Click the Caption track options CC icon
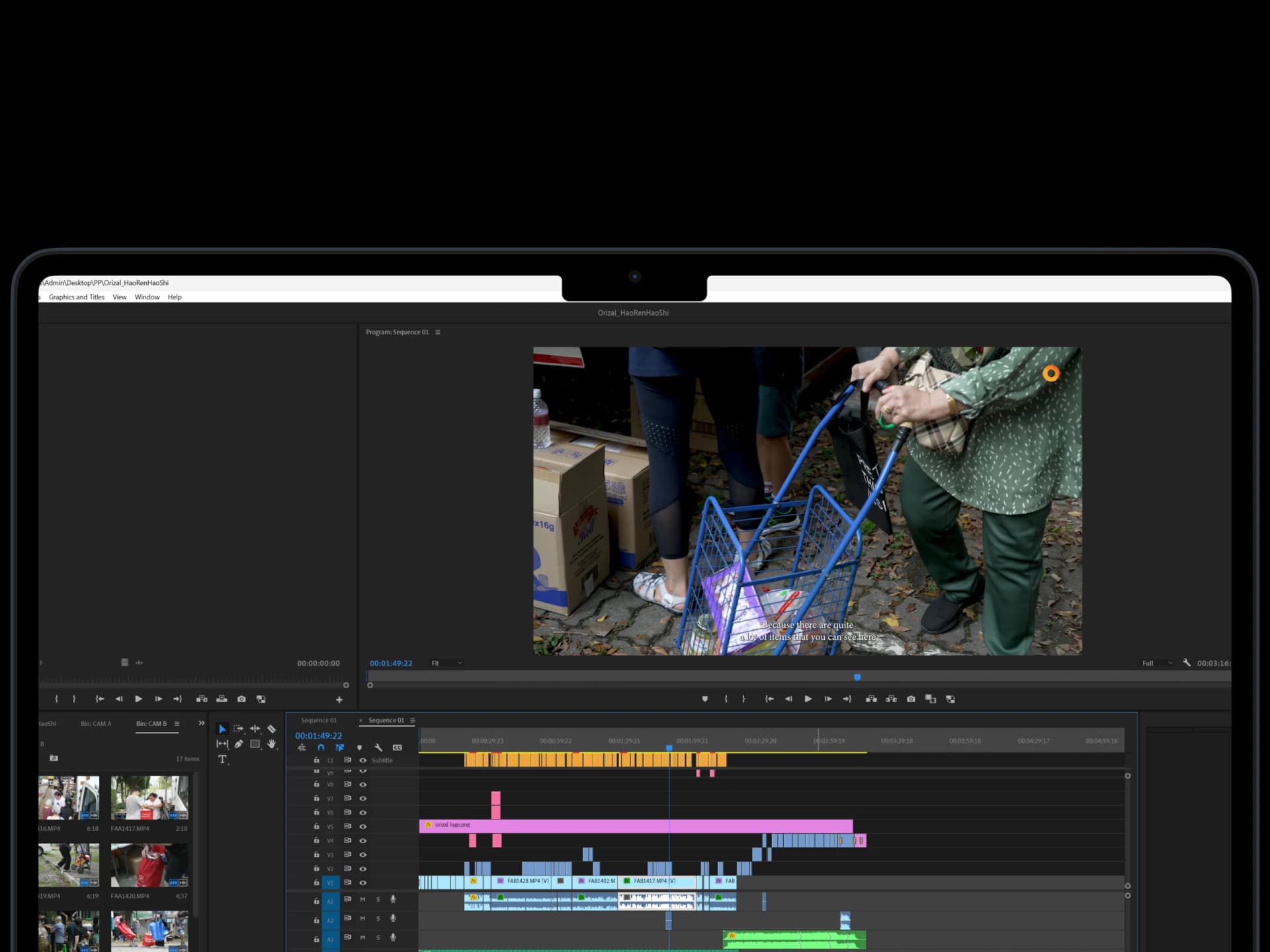 398,747
